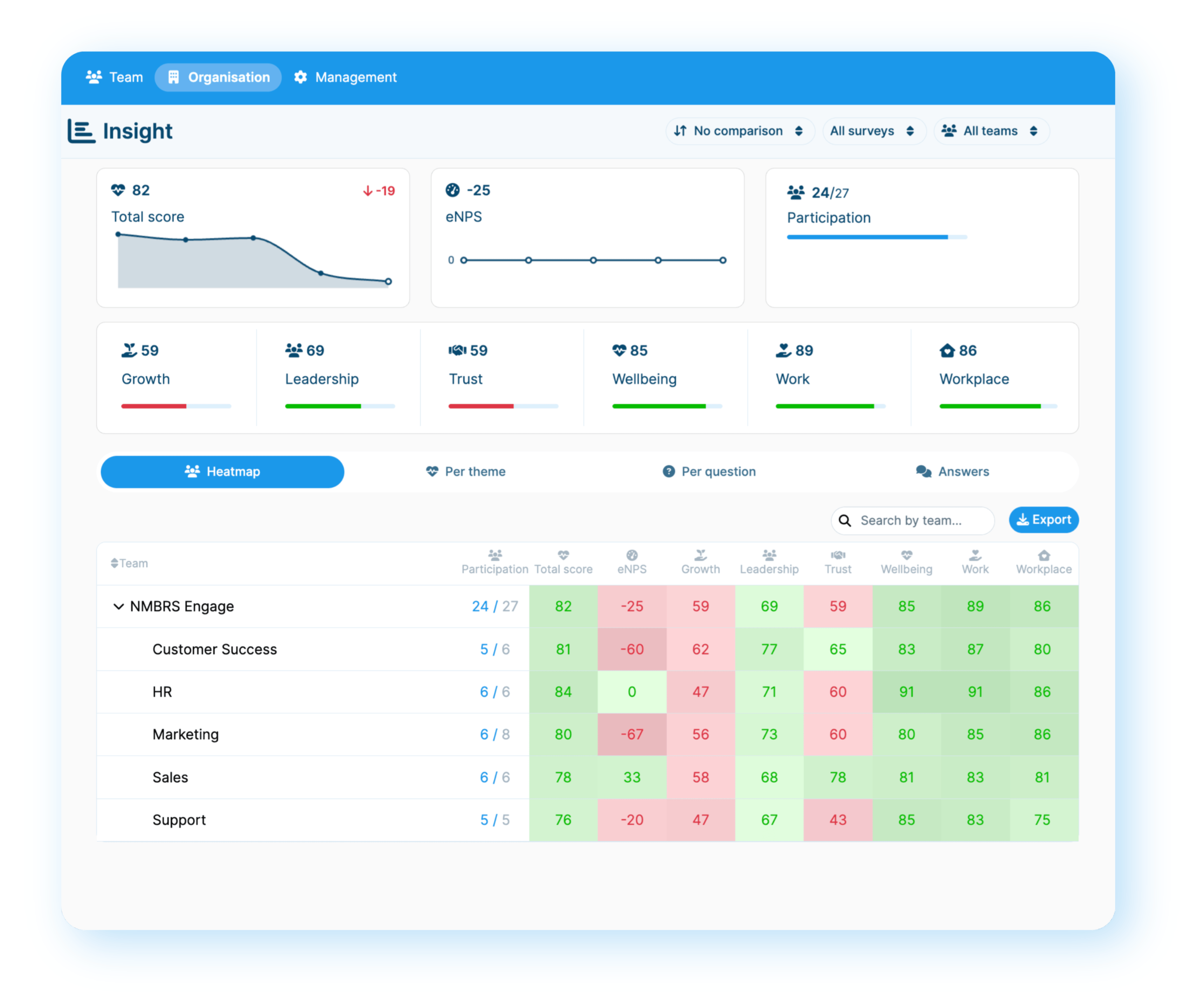Click the Export button
1204x1004 pixels.
(1044, 520)
